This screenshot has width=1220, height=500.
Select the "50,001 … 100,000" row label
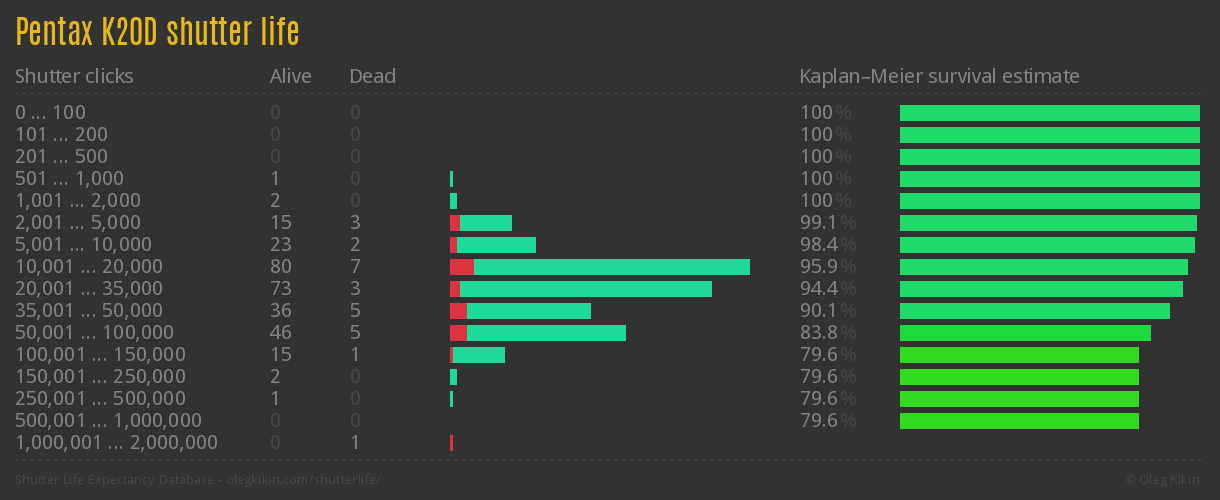(x=94, y=333)
